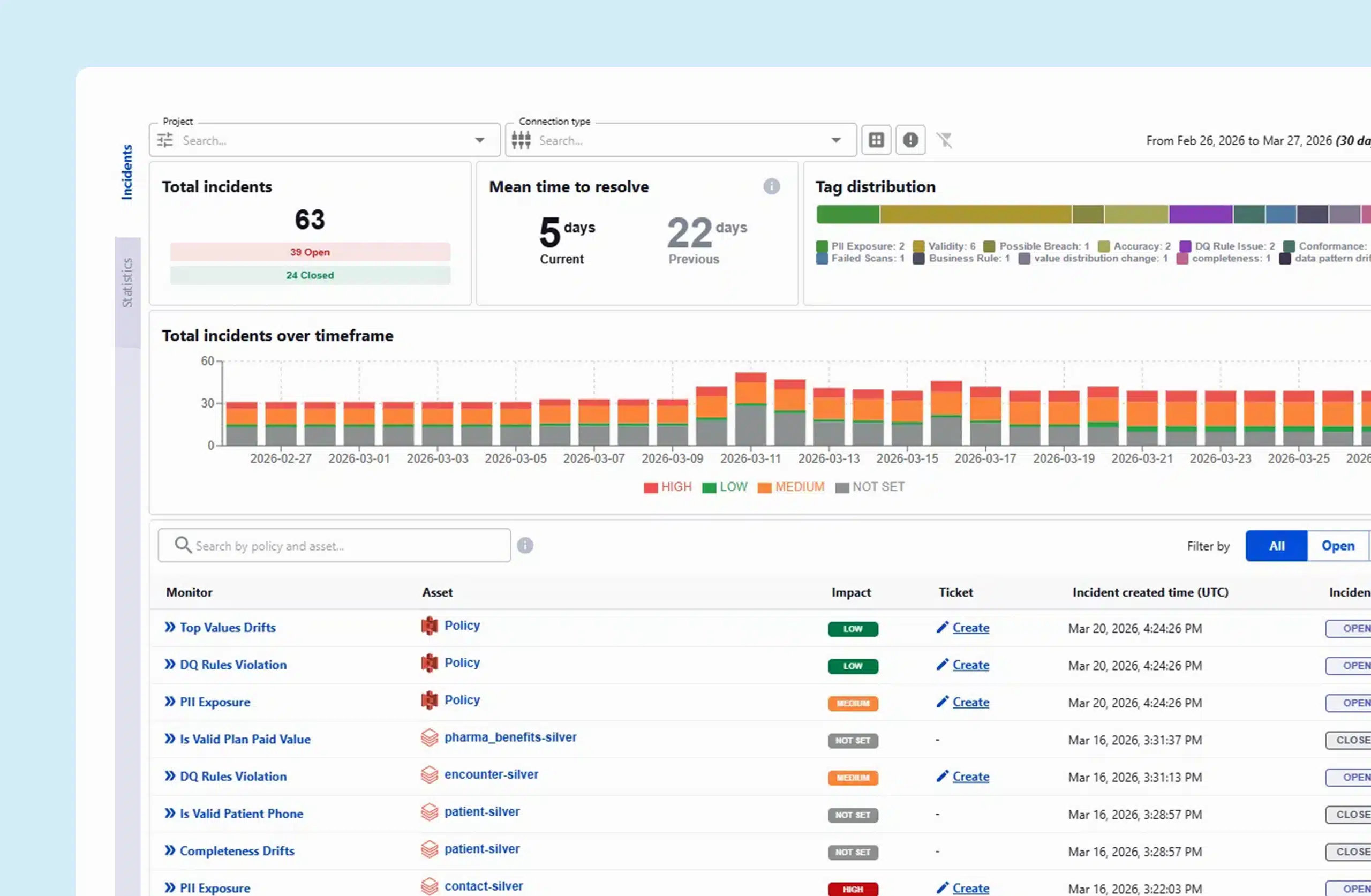Clear filters using the crossed funnel icon
Viewport: 1371px width, 896px height.
click(945, 140)
